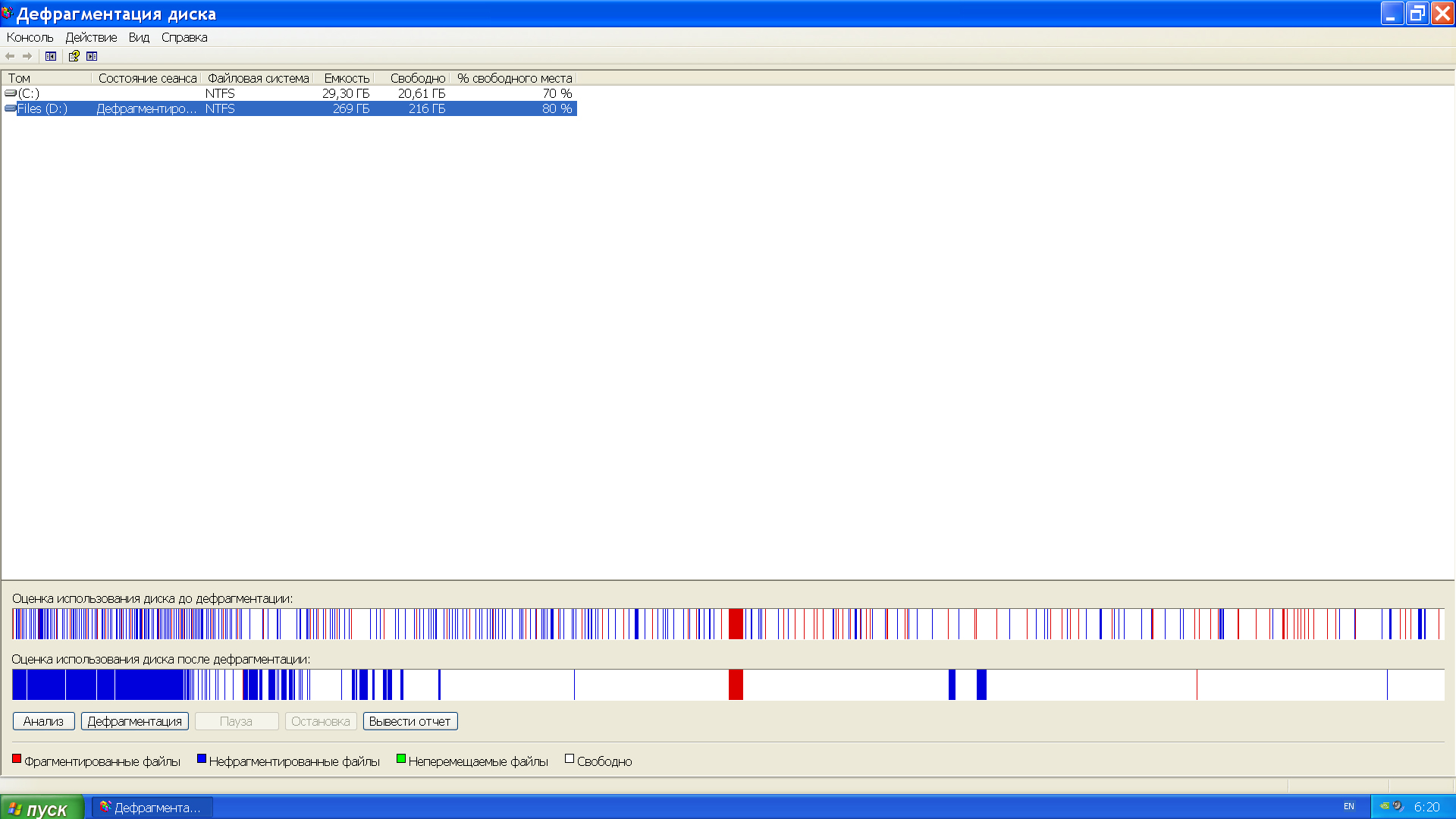This screenshot has height=819, width=1456.
Task: Click the drive icon of volume C:
Action: point(11,93)
